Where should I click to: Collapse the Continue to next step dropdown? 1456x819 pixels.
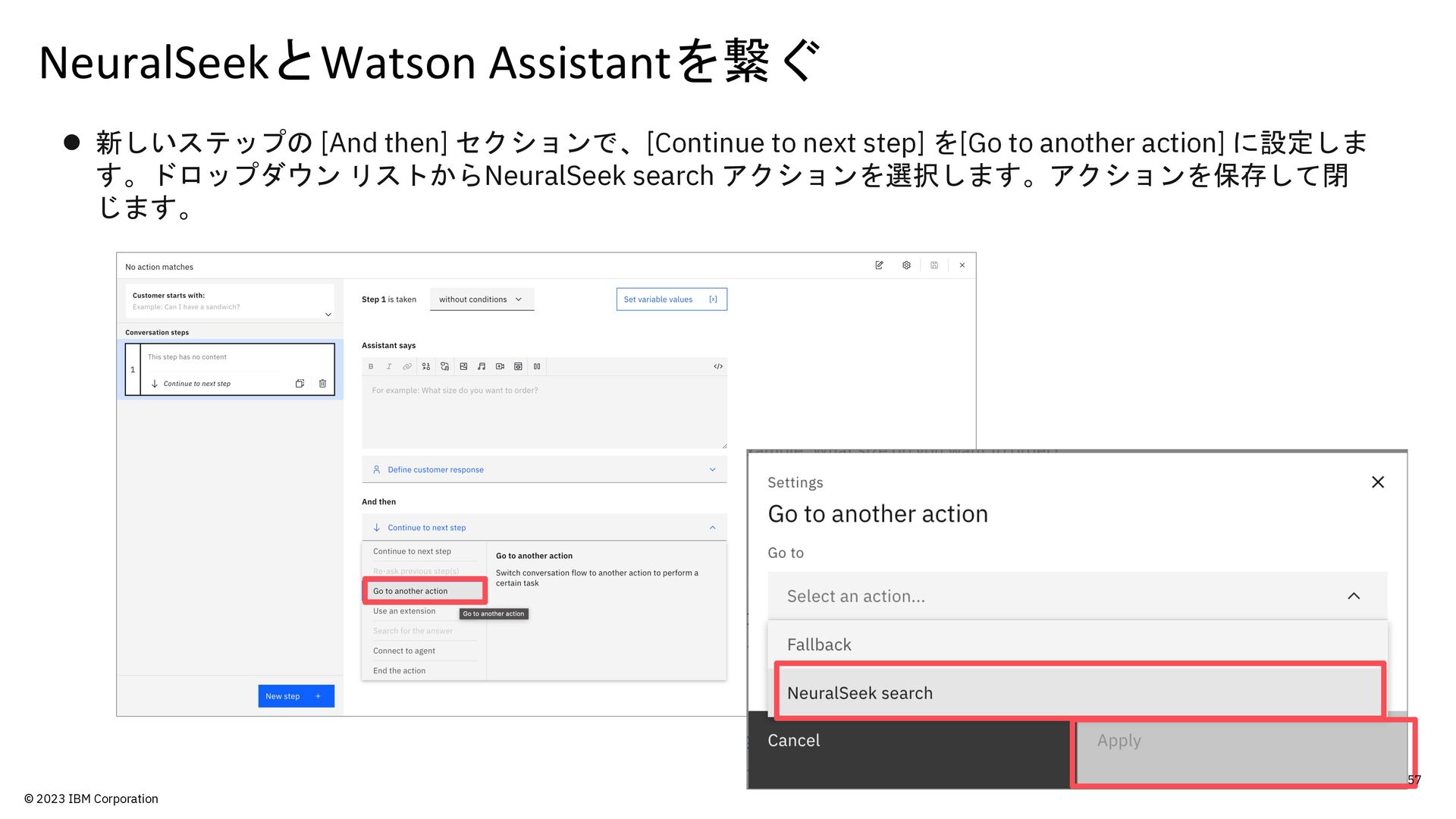544,527
